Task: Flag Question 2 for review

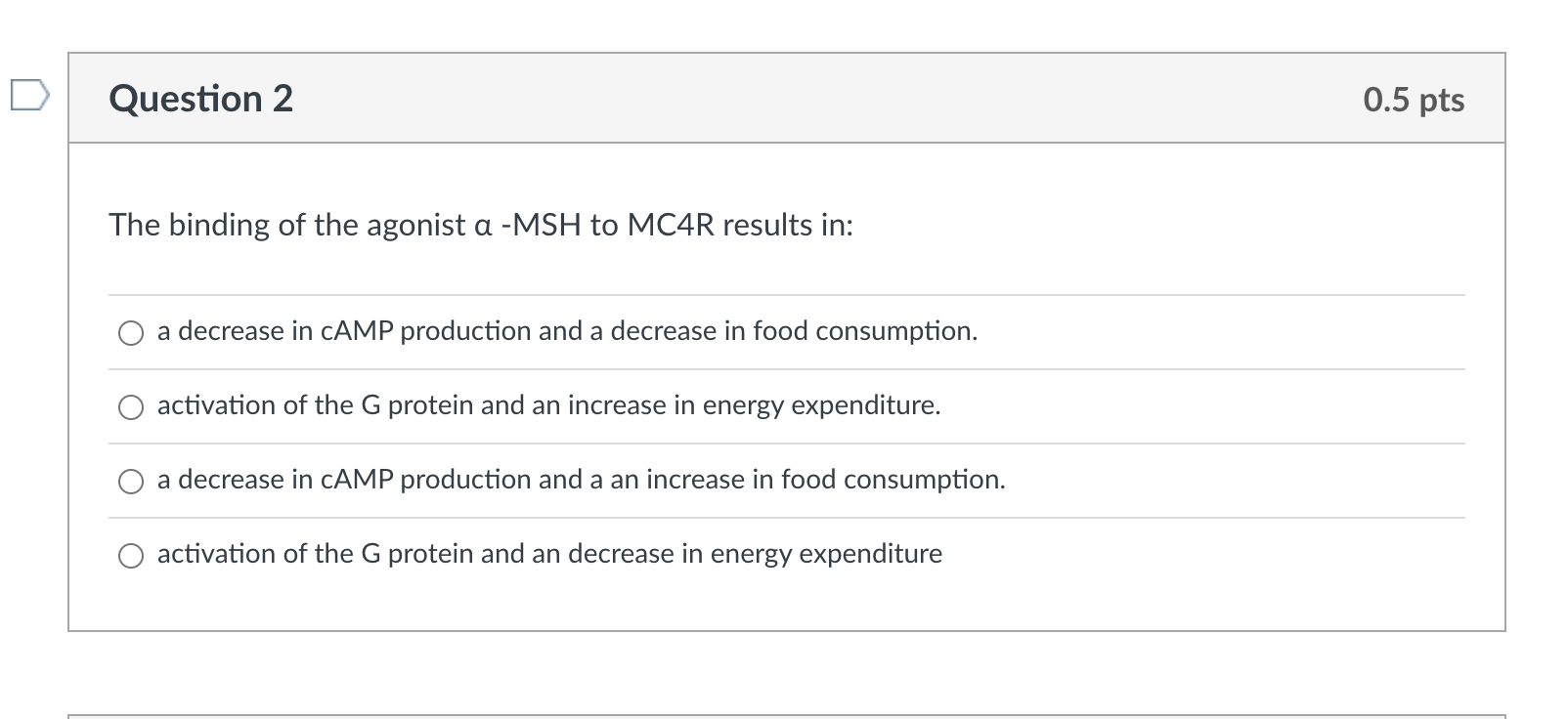Action: pos(28,97)
